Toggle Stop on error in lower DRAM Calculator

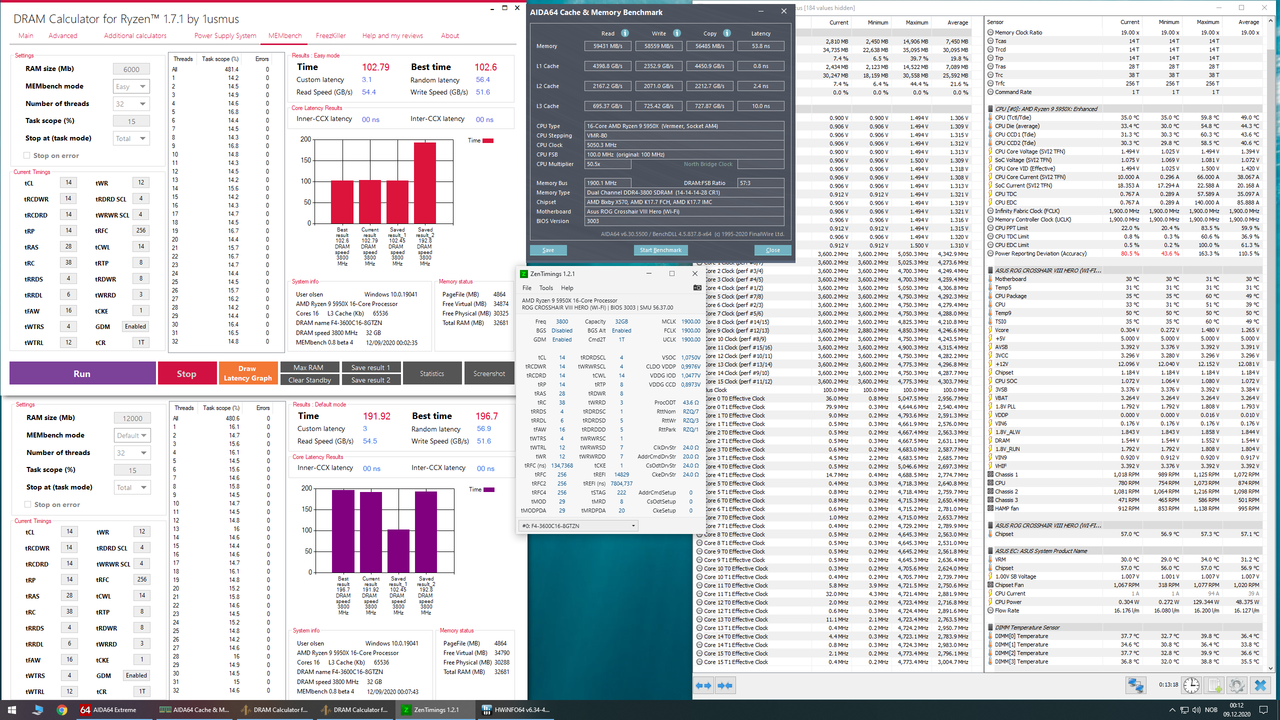coord(27,504)
